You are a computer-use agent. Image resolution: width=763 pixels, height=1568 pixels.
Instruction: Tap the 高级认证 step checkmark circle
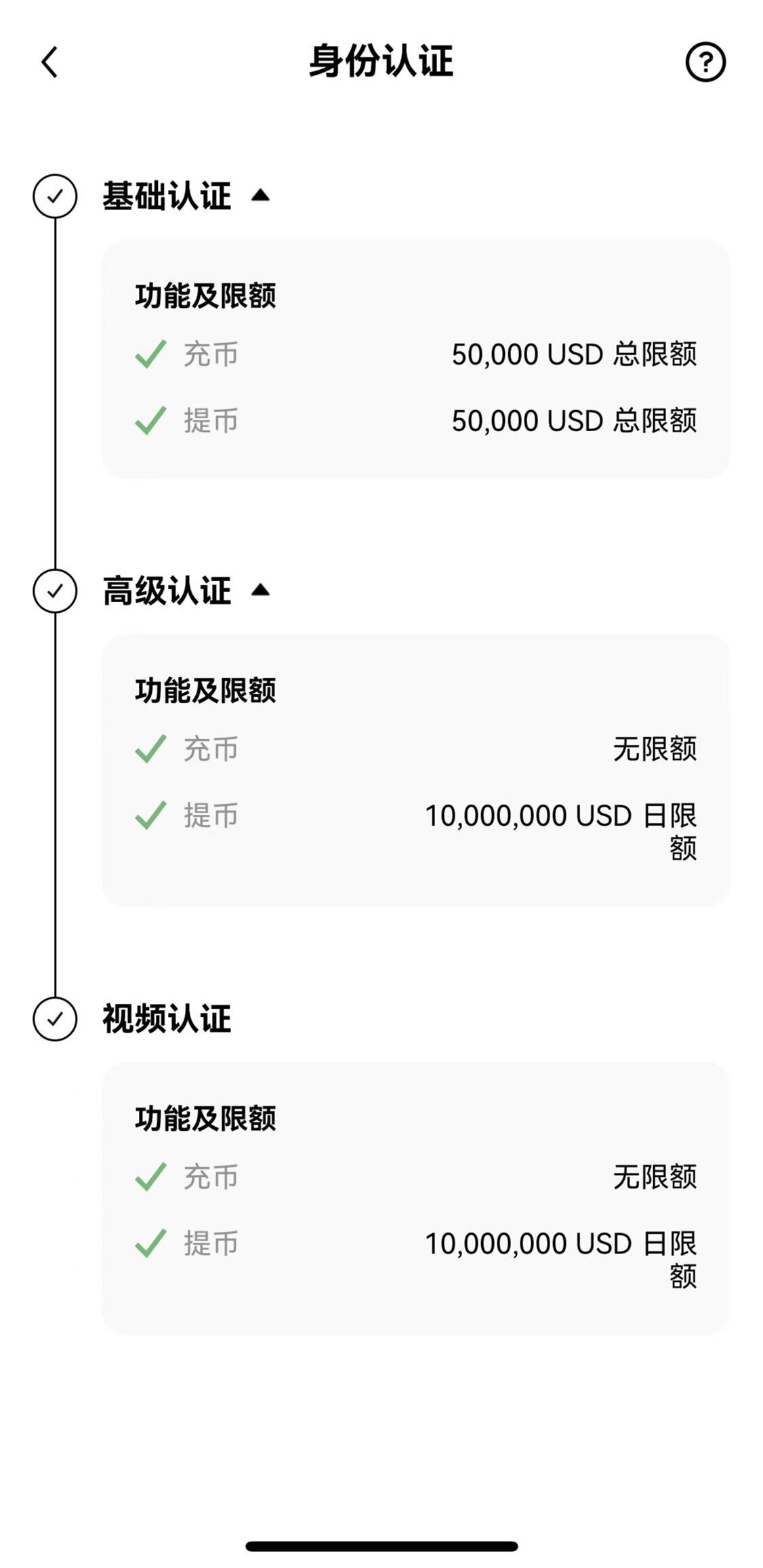pyautogui.click(x=55, y=590)
